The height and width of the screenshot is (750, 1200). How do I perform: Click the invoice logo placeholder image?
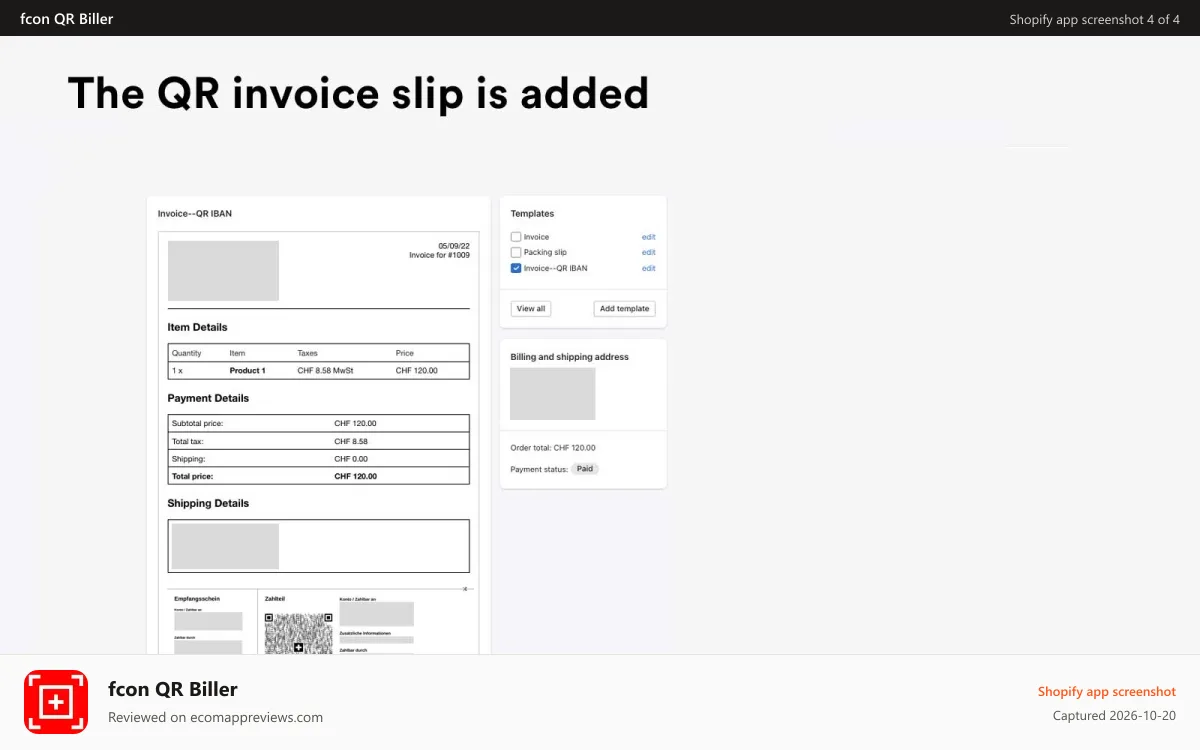(x=223, y=270)
